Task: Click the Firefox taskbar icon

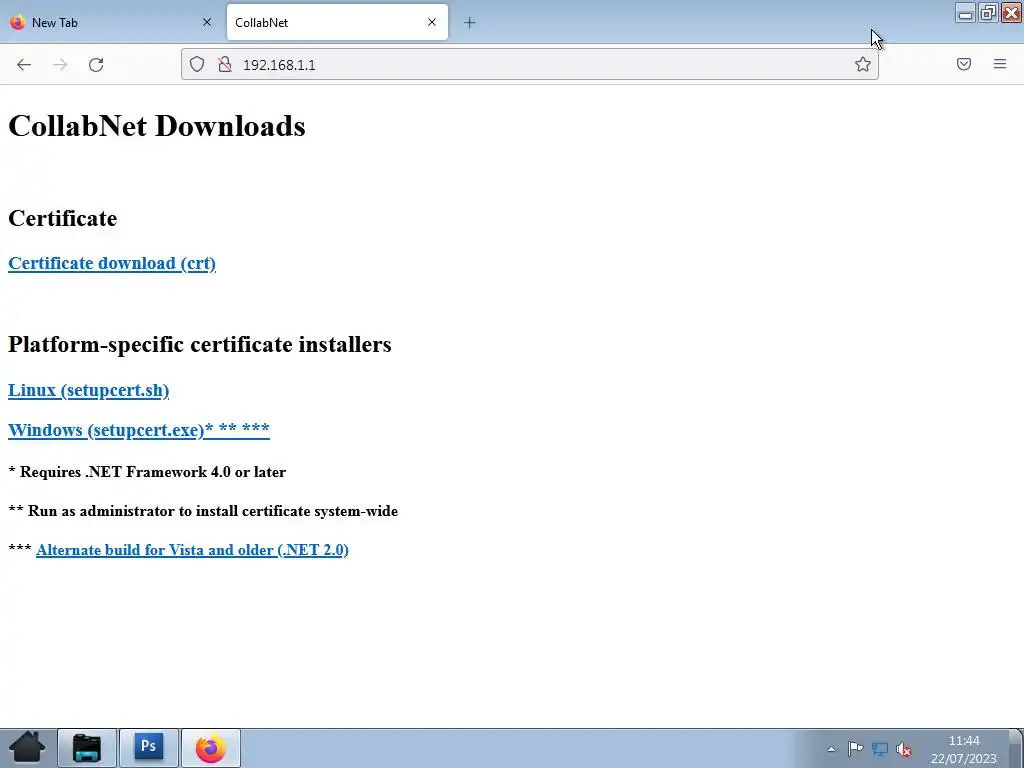Action: click(x=210, y=748)
